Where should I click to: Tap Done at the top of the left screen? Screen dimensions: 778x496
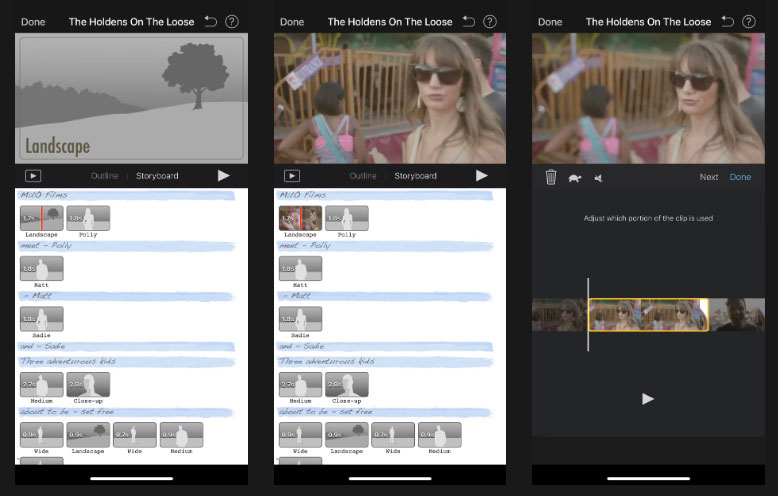(x=33, y=22)
